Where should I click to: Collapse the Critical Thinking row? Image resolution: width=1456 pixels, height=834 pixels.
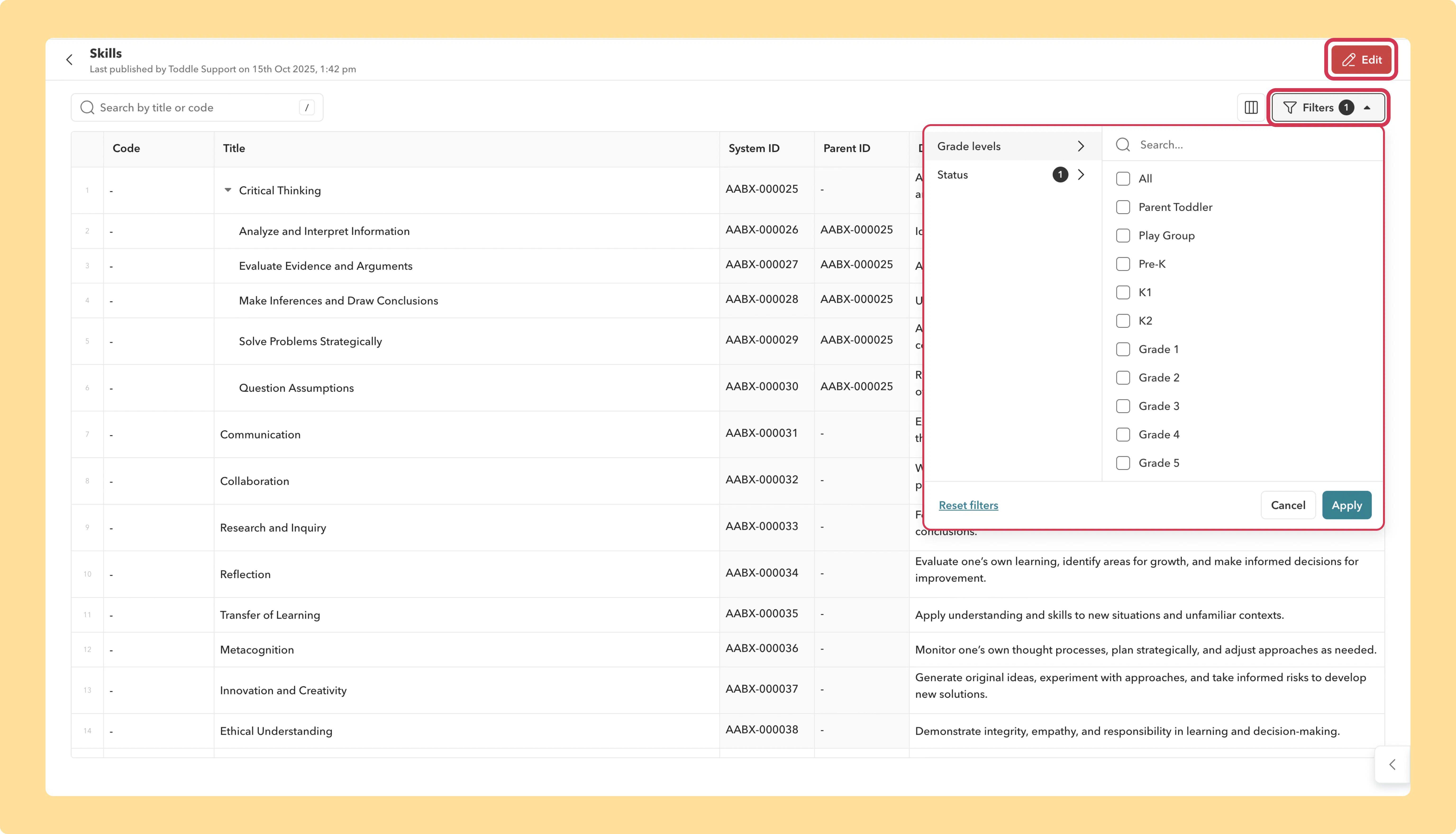[228, 190]
